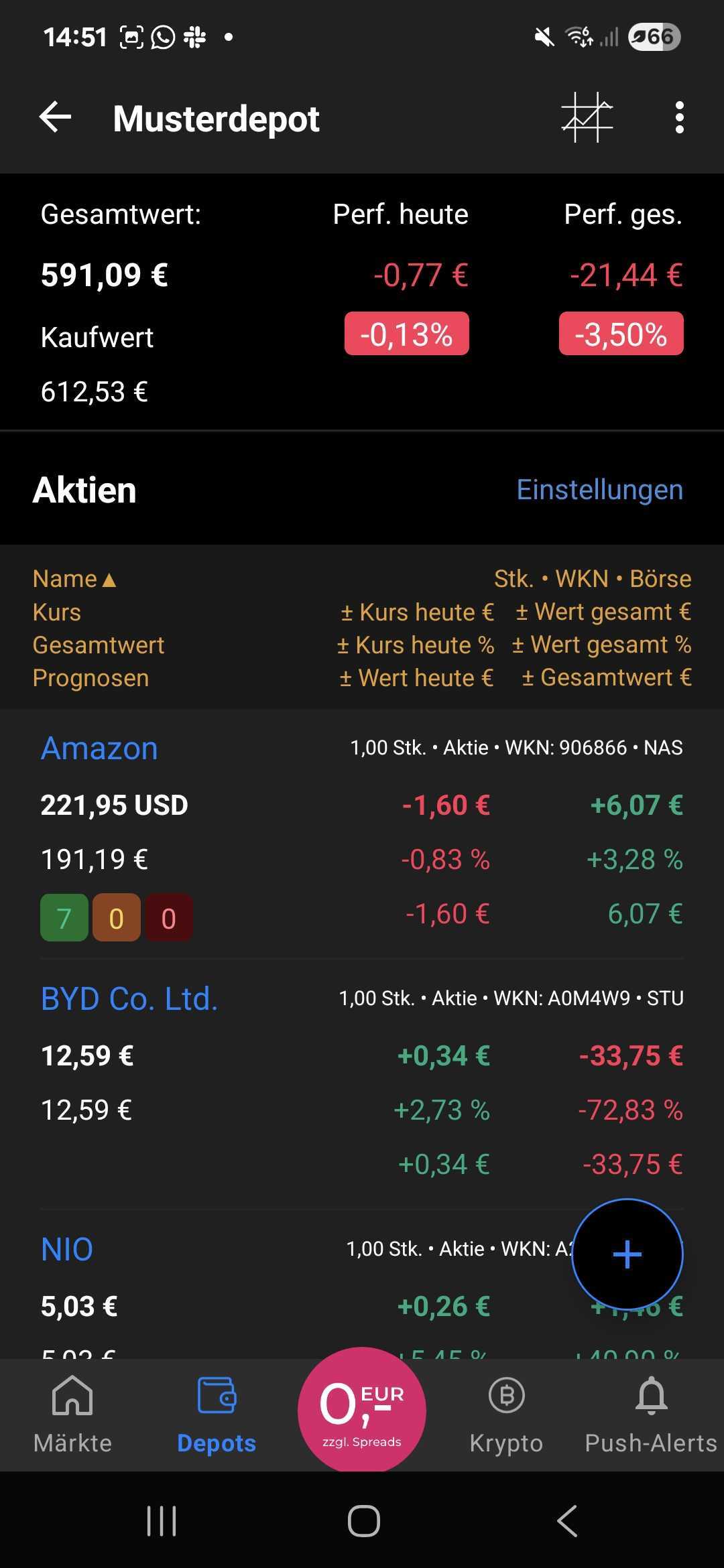Tap dark red sell forecast badge for Amazon
This screenshot has height=1568, width=724.
coord(168,918)
